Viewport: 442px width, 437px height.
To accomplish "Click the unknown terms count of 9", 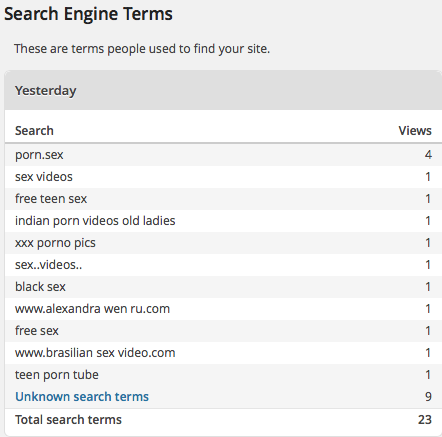I will [428, 397].
